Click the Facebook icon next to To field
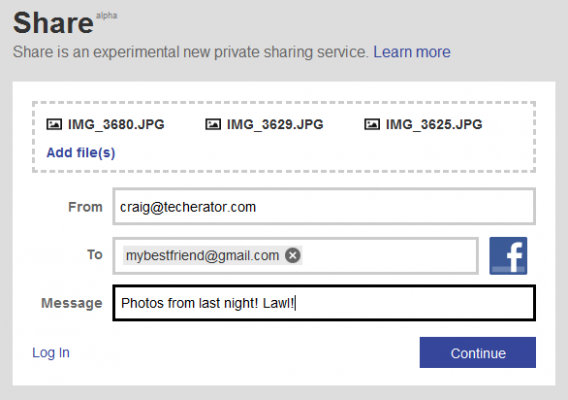The image size is (568, 400). tap(508, 256)
